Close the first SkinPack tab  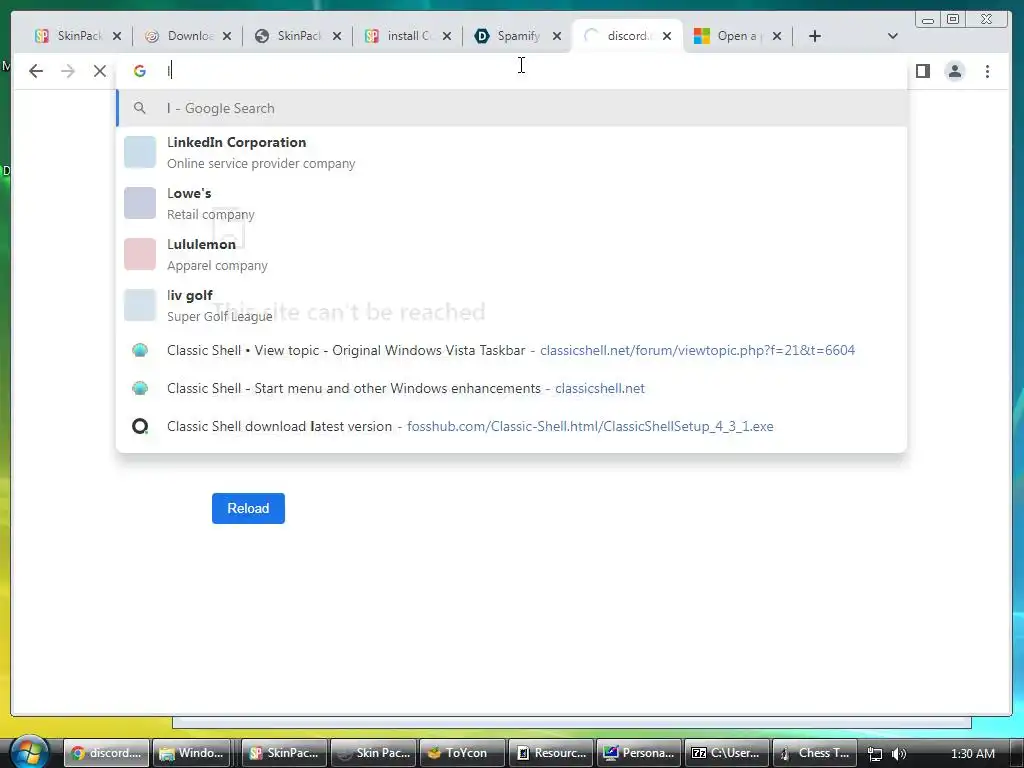(117, 36)
